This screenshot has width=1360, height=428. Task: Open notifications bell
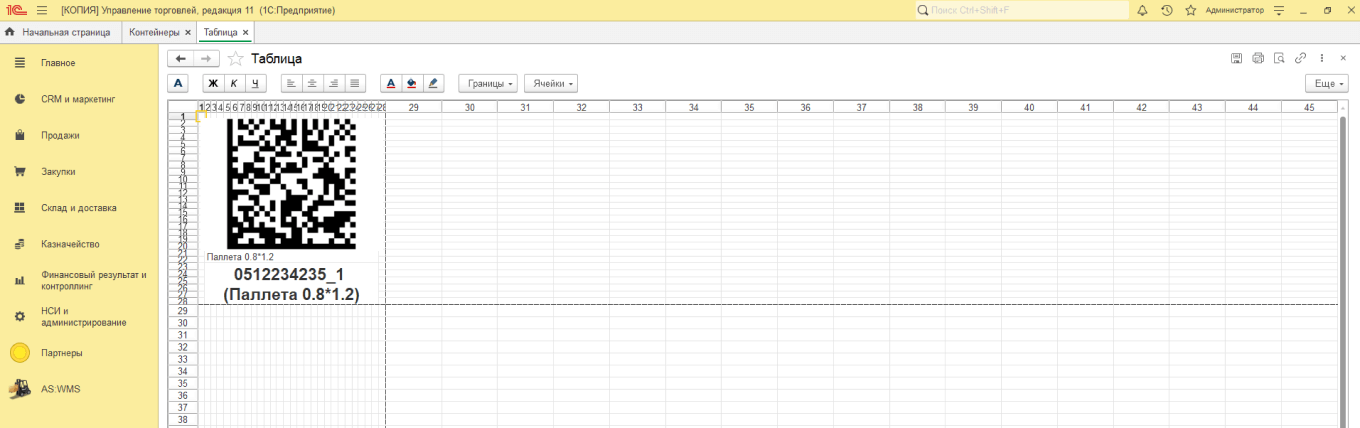point(1142,10)
